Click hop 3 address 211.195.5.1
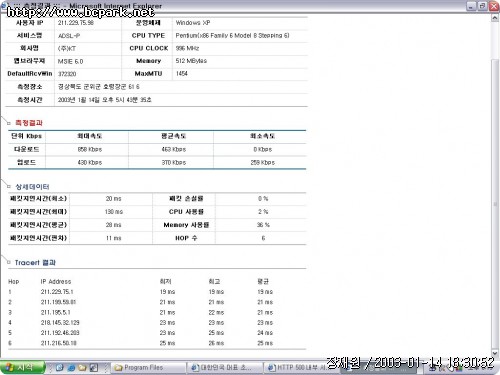Image resolution: width=500 pixels, height=375 pixels. click(55, 312)
